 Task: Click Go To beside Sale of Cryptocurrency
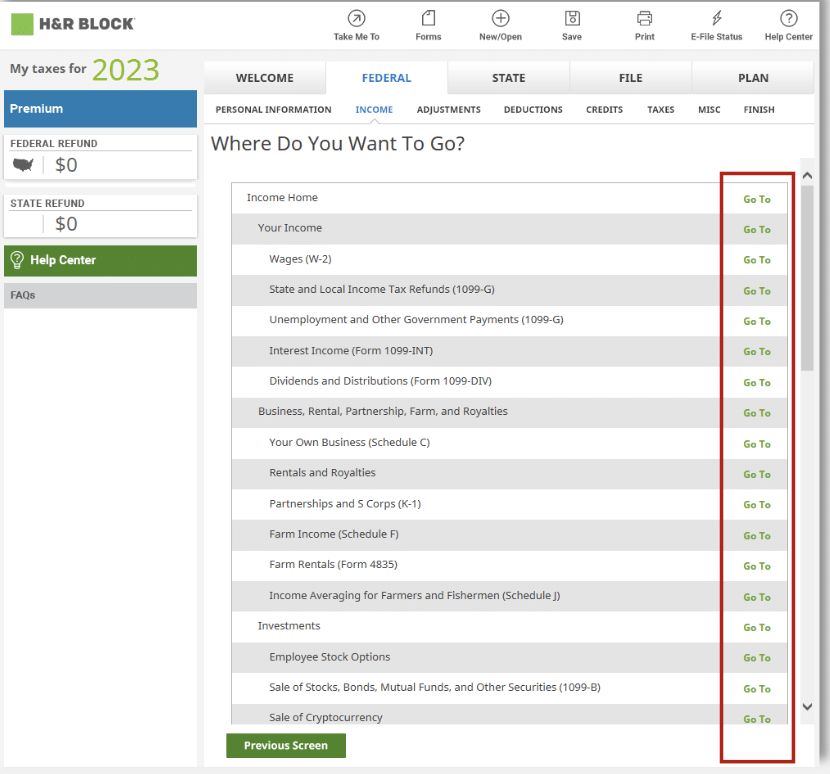click(756, 719)
